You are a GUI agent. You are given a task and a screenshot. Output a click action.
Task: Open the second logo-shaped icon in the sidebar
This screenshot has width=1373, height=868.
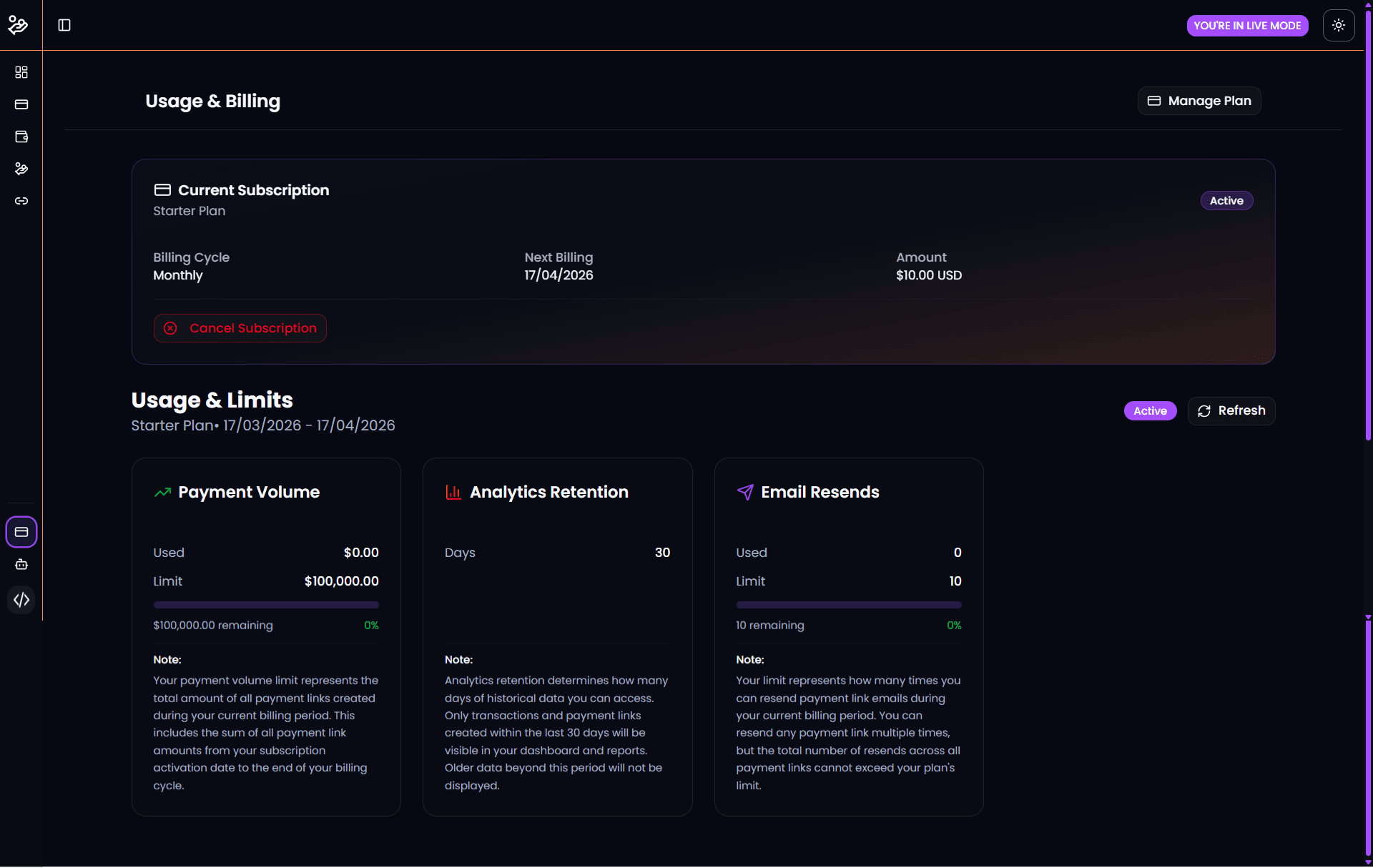click(21, 169)
